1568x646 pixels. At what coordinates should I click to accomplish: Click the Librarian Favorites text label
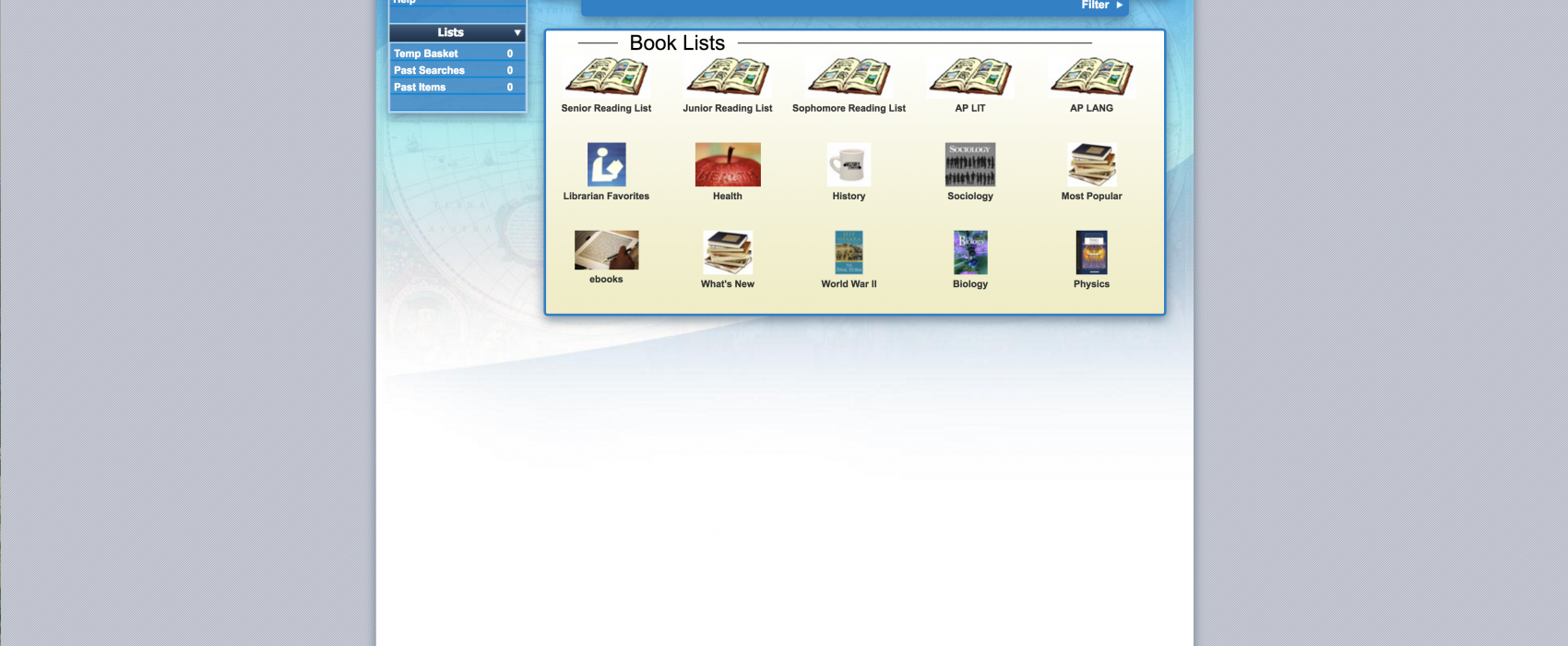606,196
